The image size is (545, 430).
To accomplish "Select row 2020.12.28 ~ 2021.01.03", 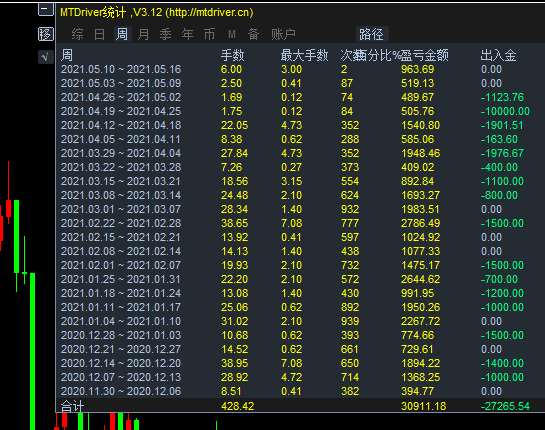I will (300, 335).
